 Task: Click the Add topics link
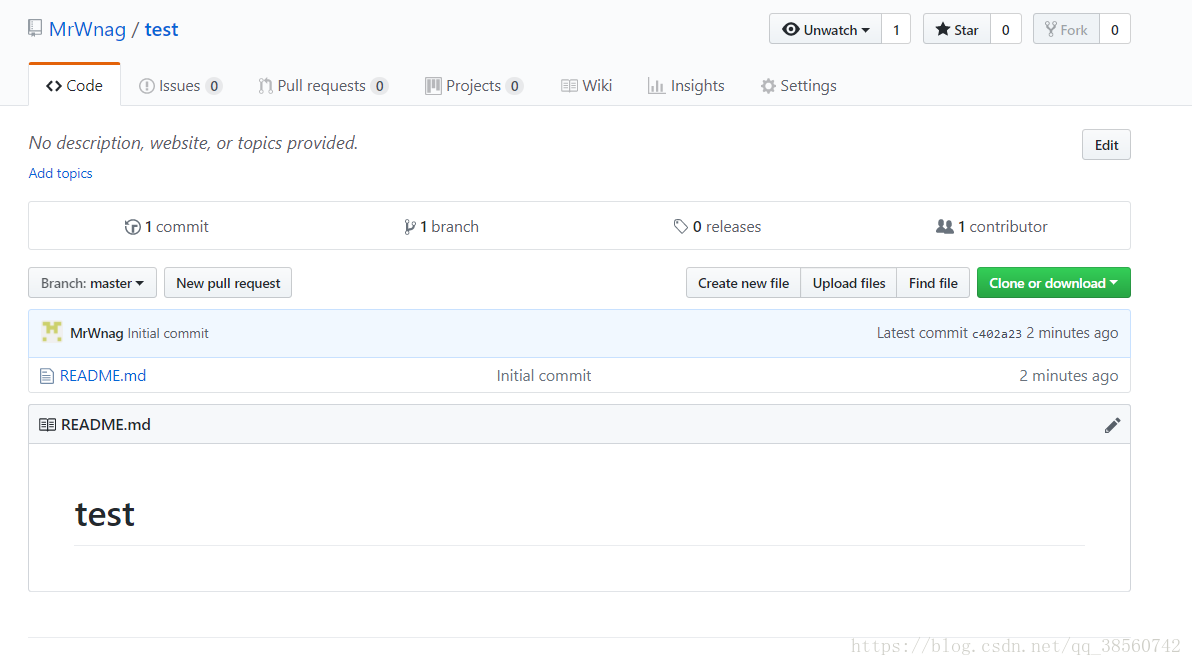[61, 173]
